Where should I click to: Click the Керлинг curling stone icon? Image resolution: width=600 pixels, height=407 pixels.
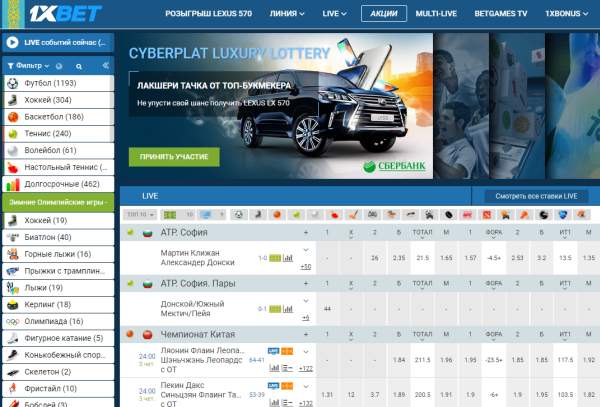coord(13,304)
